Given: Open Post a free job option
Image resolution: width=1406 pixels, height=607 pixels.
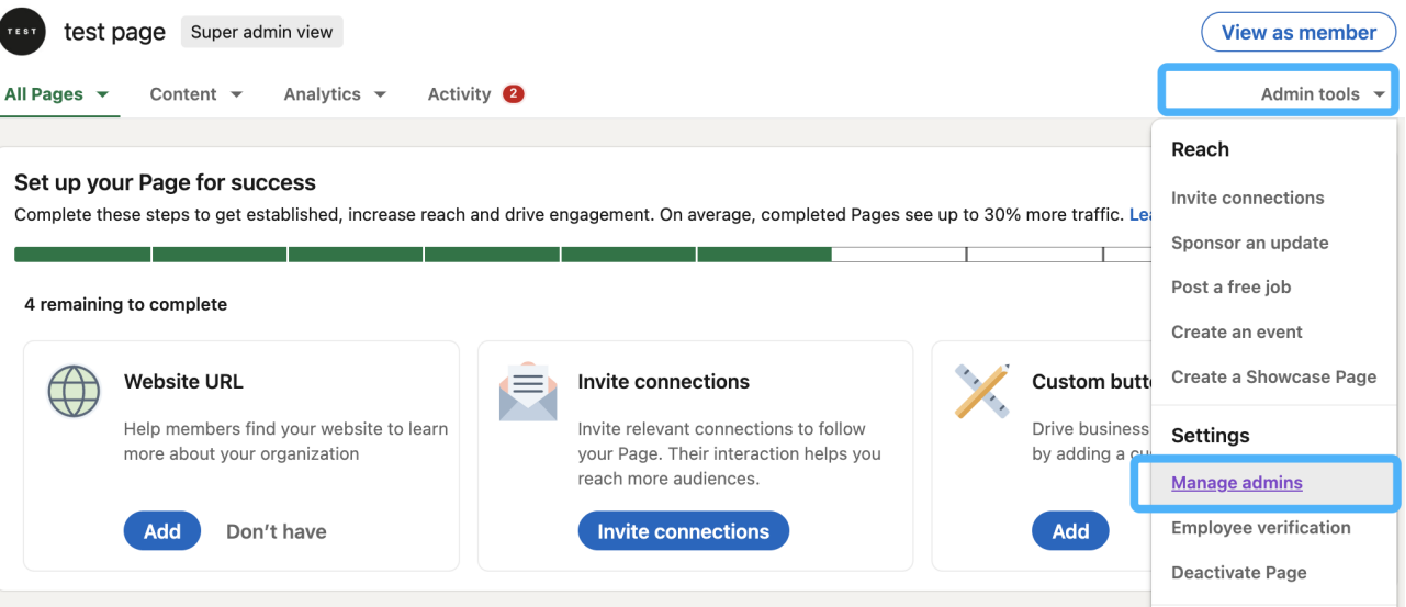Looking at the screenshot, I should click(x=1230, y=287).
